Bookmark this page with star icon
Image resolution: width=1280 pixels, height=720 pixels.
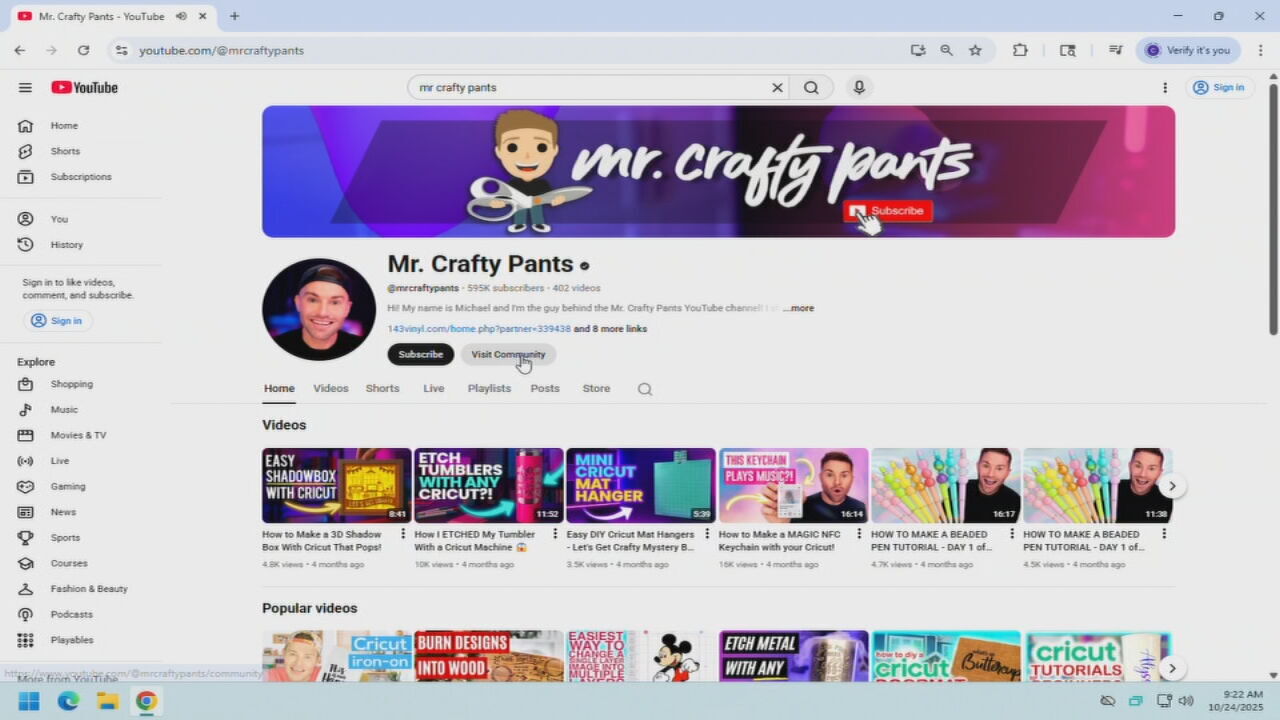click(975, 50)
